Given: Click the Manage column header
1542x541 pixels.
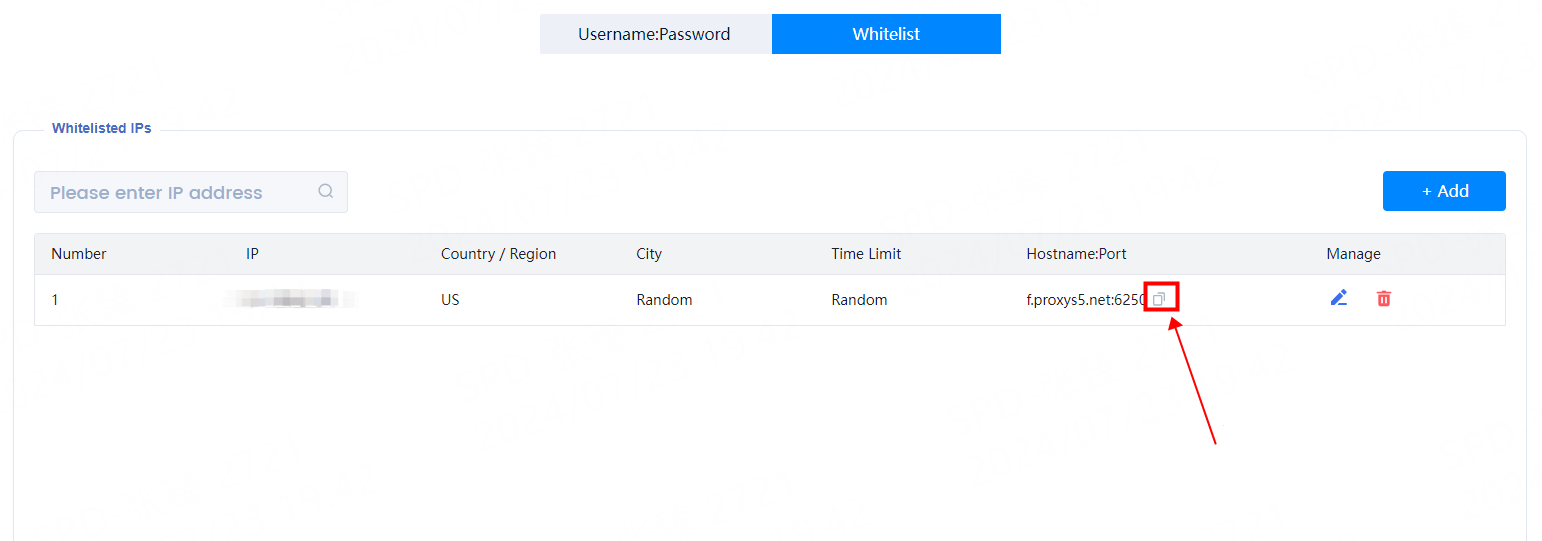Looking at the screenshot, I should (1353, 254).
